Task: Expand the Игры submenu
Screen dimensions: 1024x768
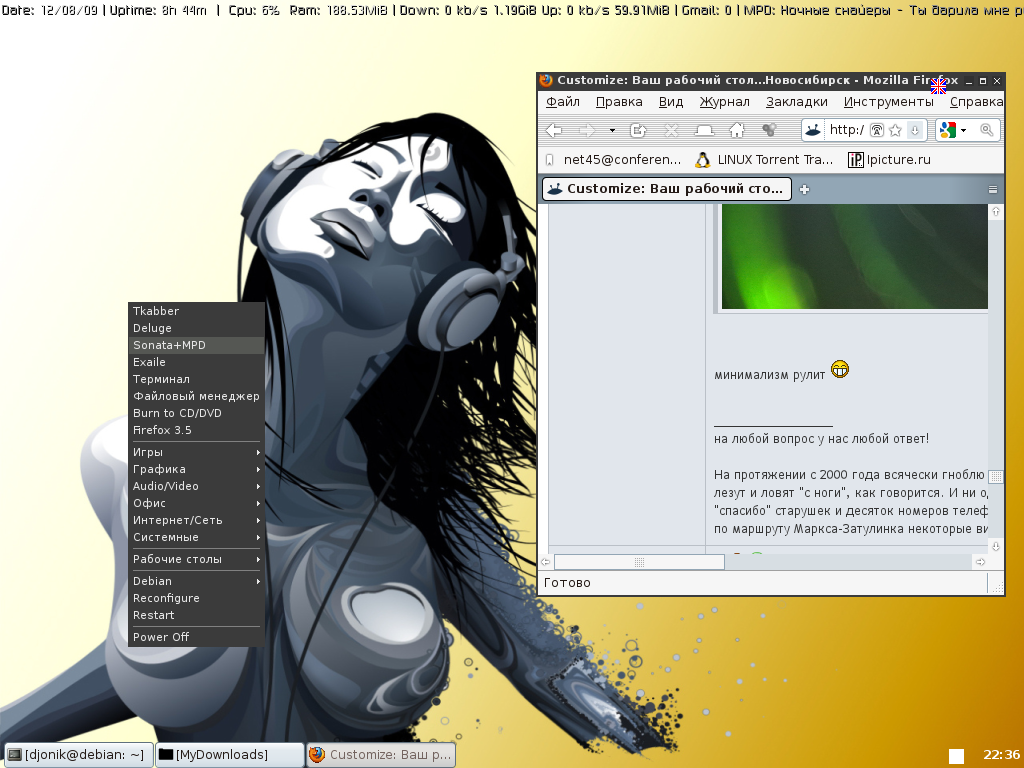Action: point(196,452)
